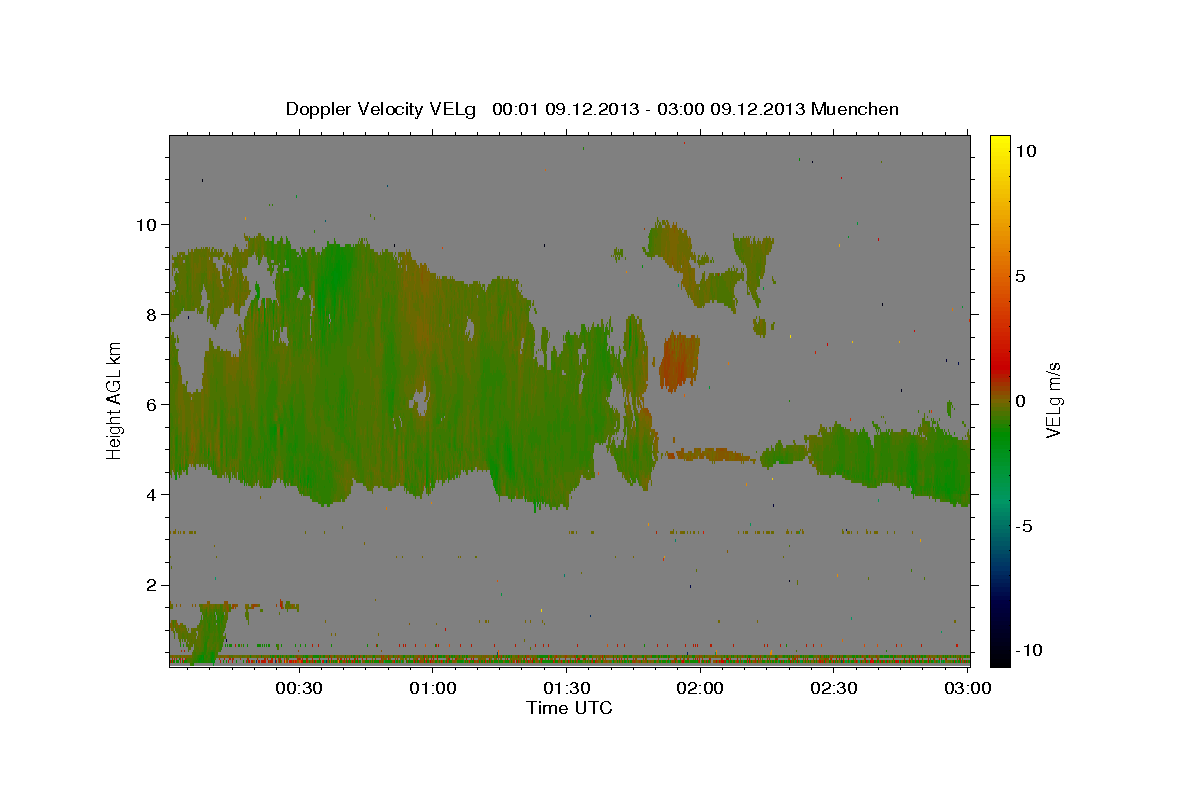
Task: Click the 01:00 time tick label
Action: pyautogui.click(x=433, y=688)
